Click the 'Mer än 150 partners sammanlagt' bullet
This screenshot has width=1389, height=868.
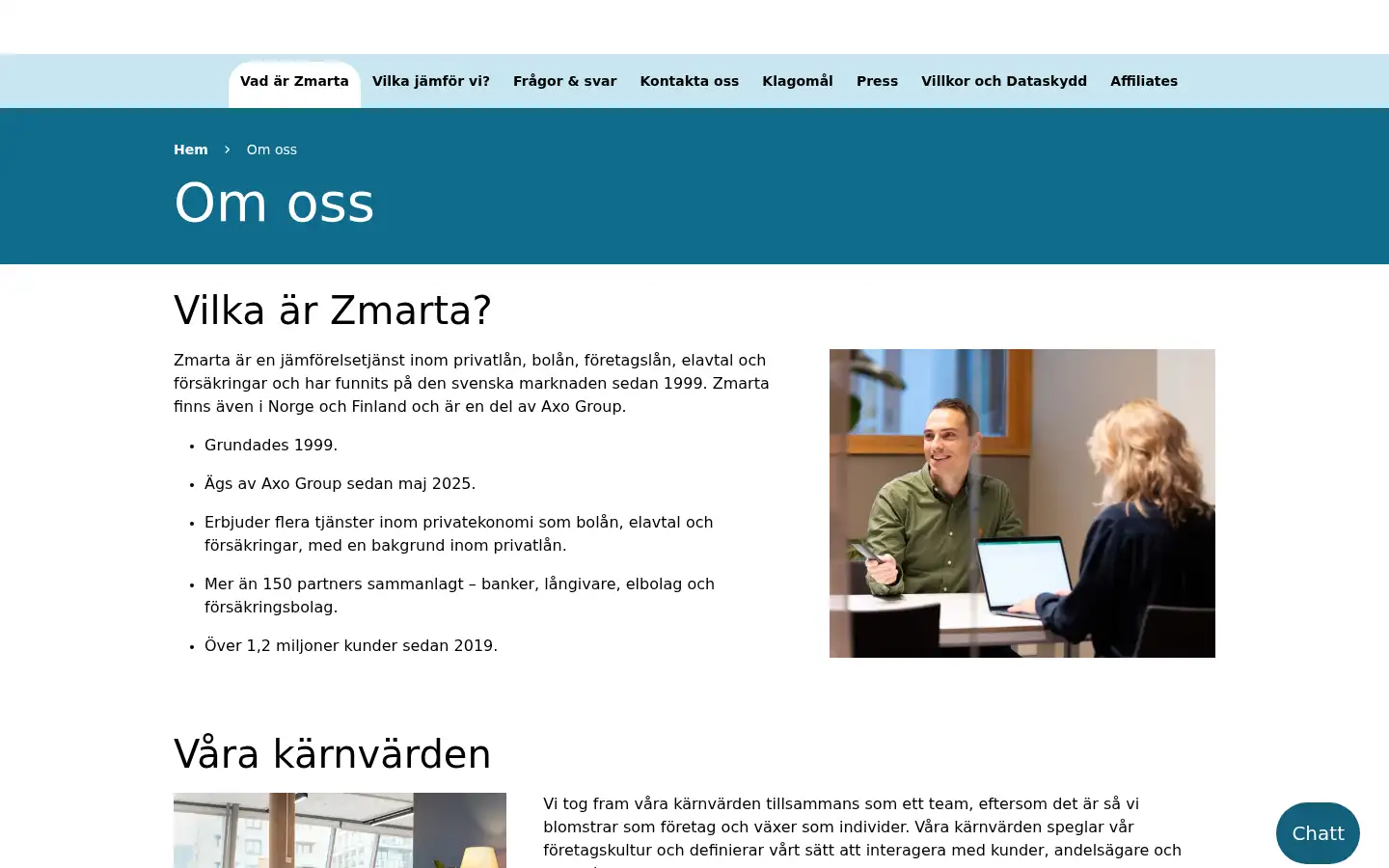pyautogui.click(x=459, y=595)
